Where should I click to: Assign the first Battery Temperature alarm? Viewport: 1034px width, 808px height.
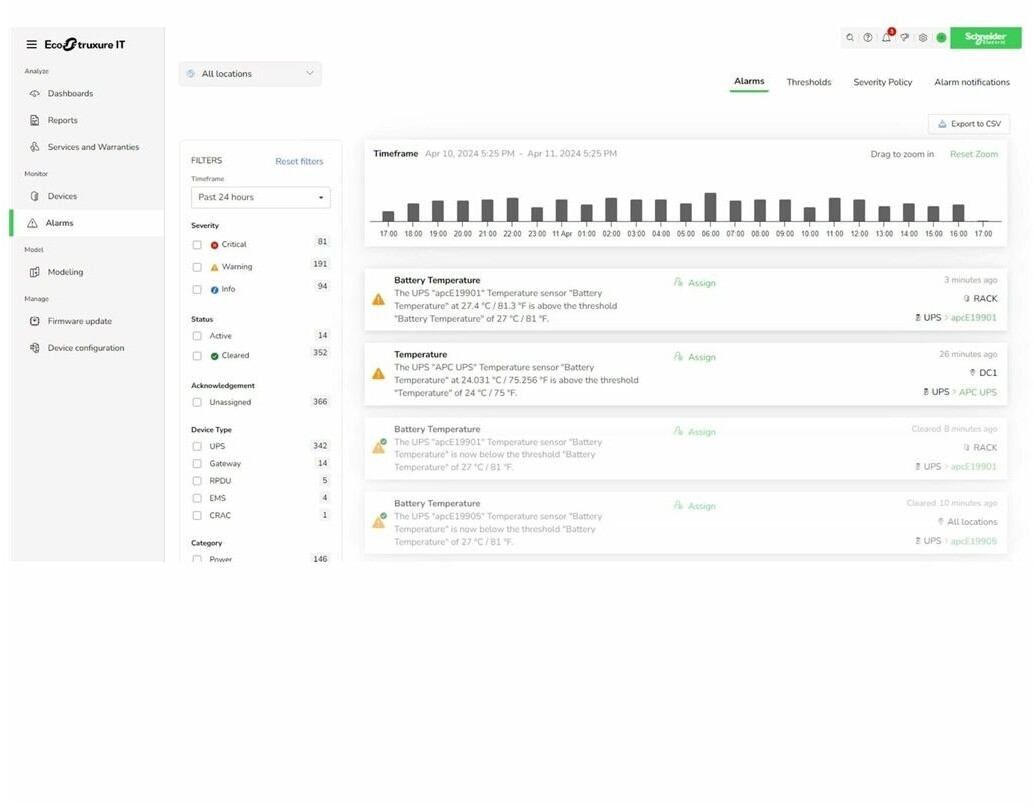pyautogui.click(x=695, y=283)
